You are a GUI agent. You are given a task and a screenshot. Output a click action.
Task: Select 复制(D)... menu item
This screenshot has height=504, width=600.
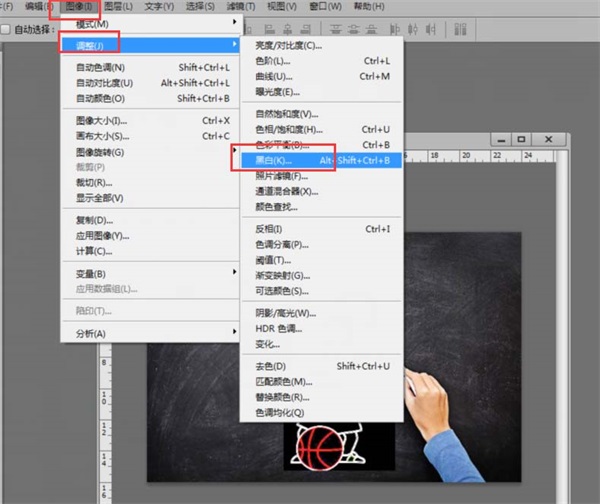(151, 220)
